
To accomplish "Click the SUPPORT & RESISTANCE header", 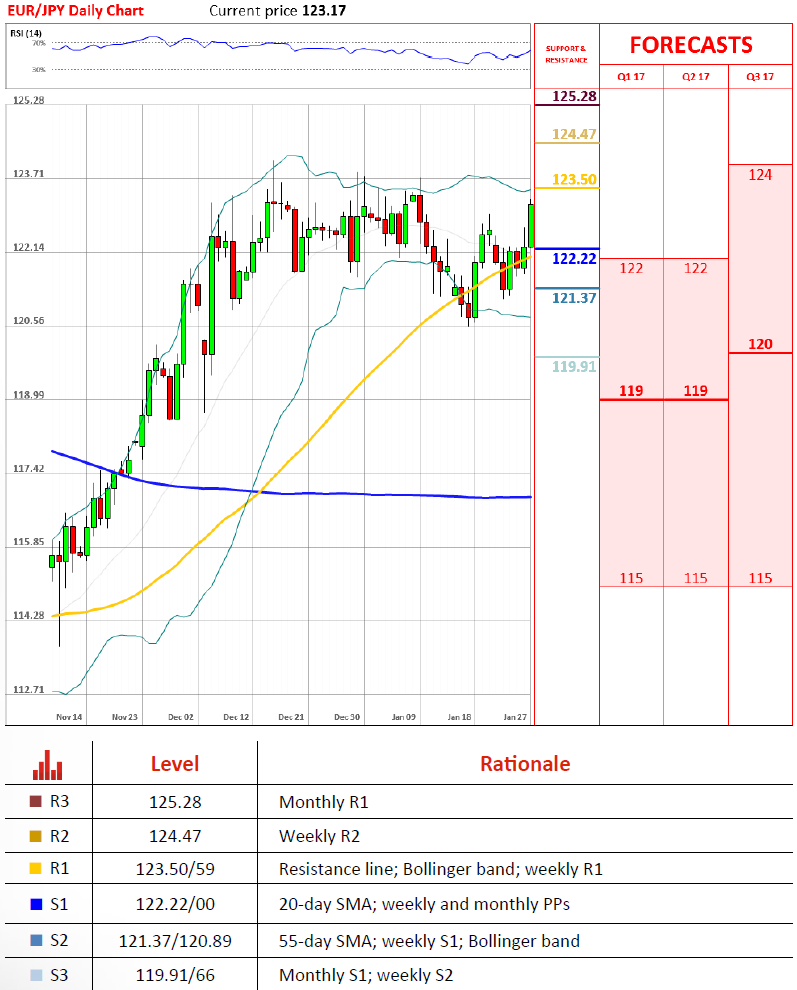I will [566, 54].
